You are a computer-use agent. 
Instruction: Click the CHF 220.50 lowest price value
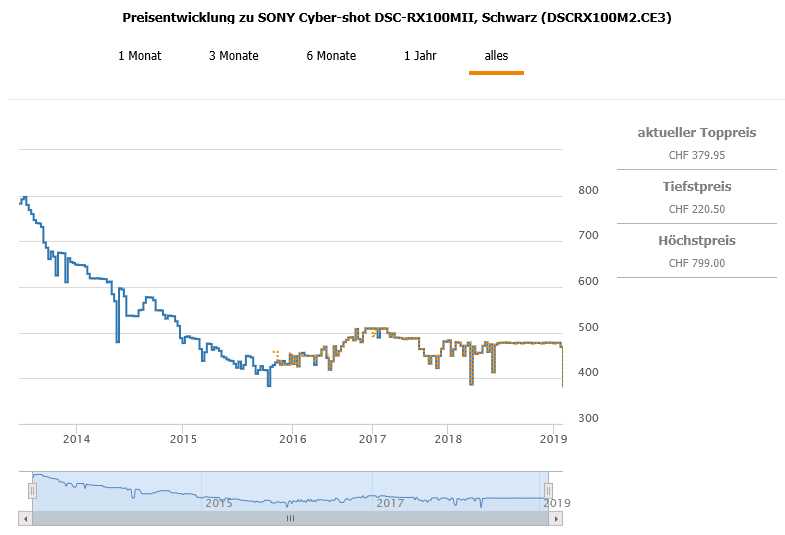(696, 209)
